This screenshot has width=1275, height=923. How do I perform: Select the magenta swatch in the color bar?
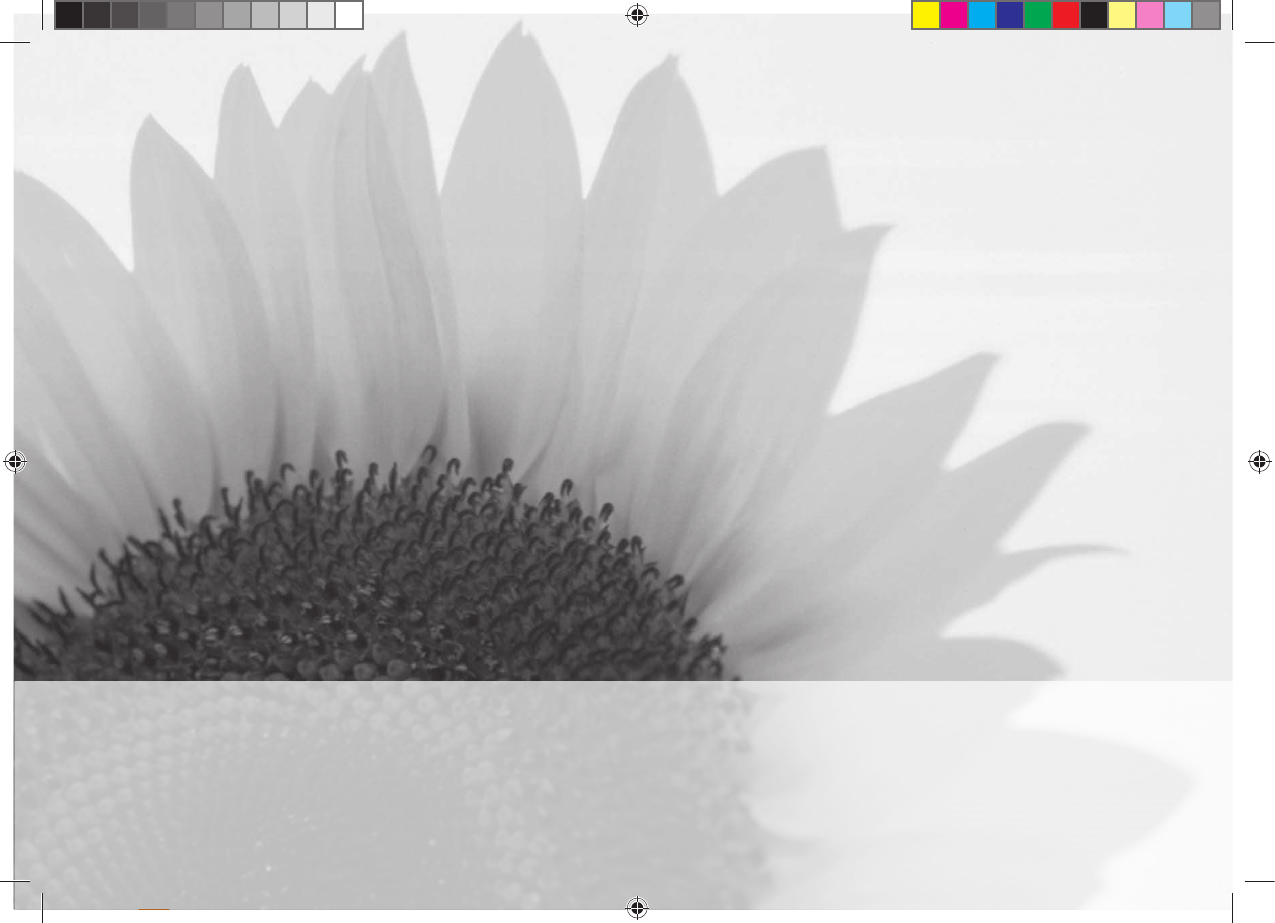point(954,15)
